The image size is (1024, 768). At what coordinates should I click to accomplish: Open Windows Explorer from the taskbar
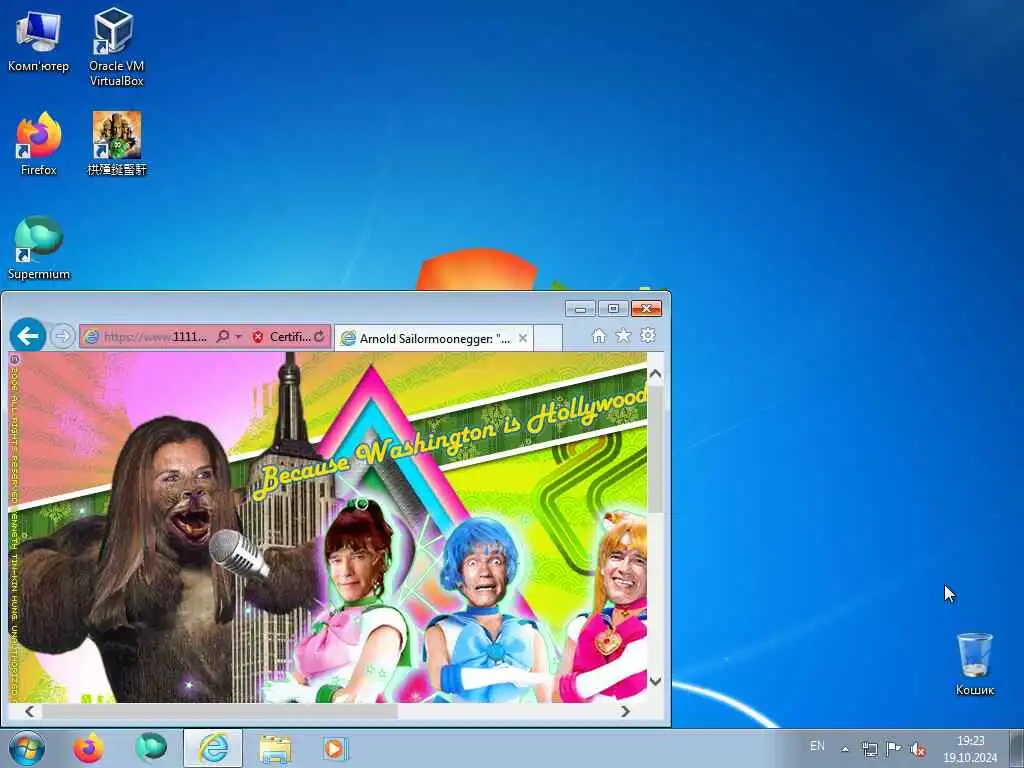tap(275, 748)
